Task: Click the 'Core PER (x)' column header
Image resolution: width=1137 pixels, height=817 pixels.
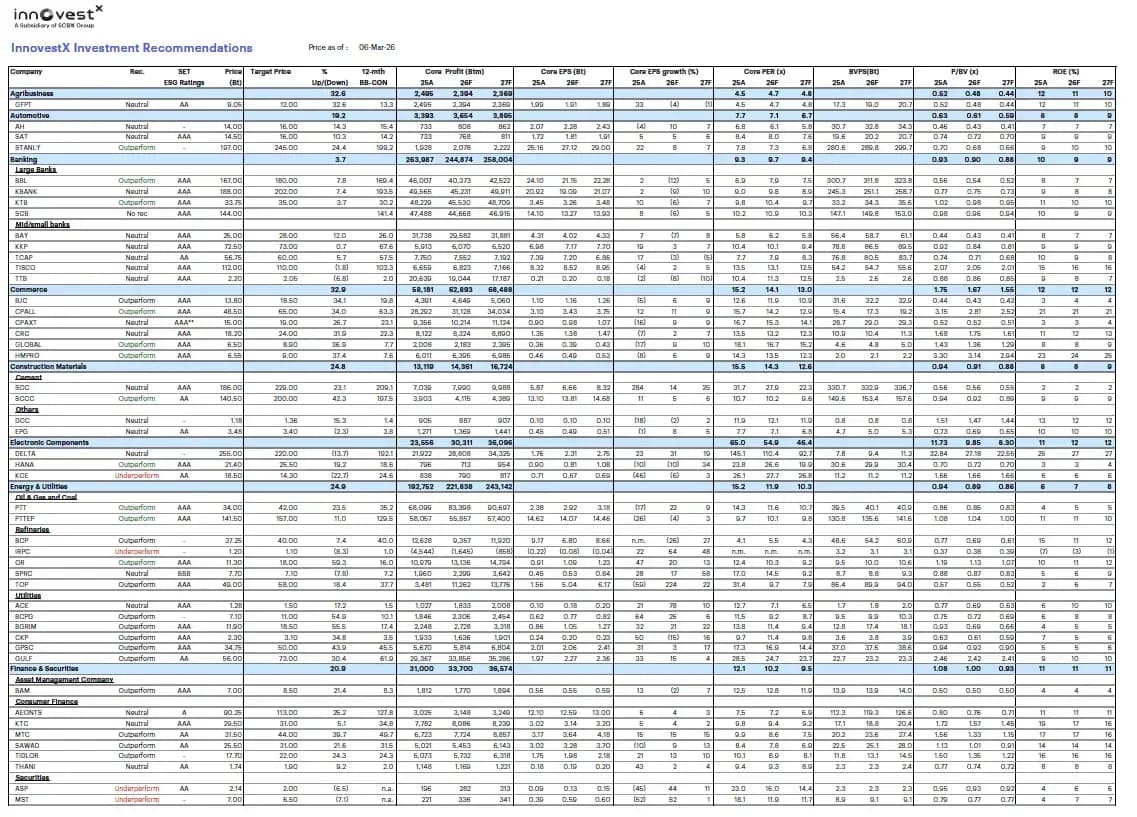Action: click(x=764, y=72)
